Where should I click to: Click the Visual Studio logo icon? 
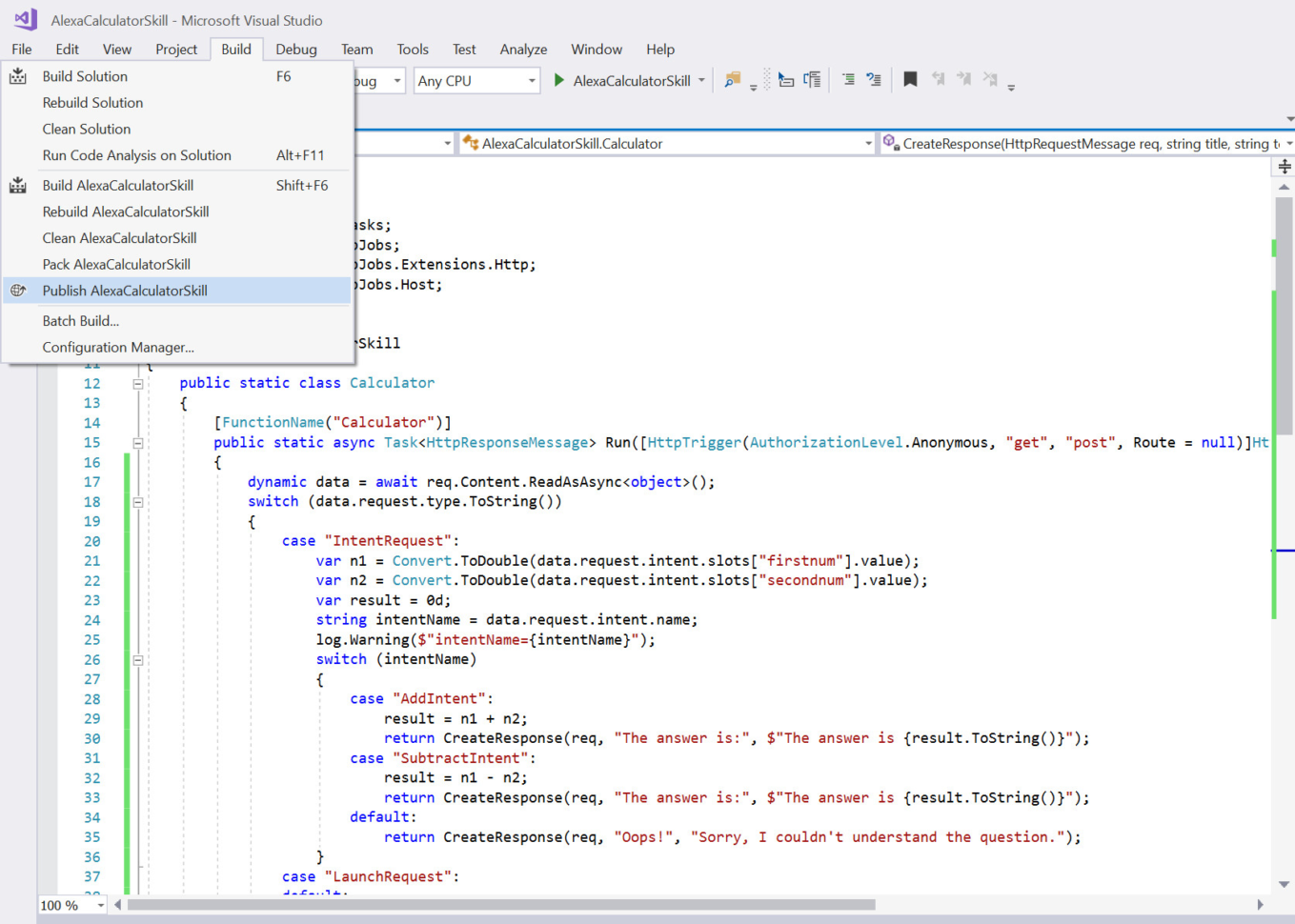pos(26,20)
